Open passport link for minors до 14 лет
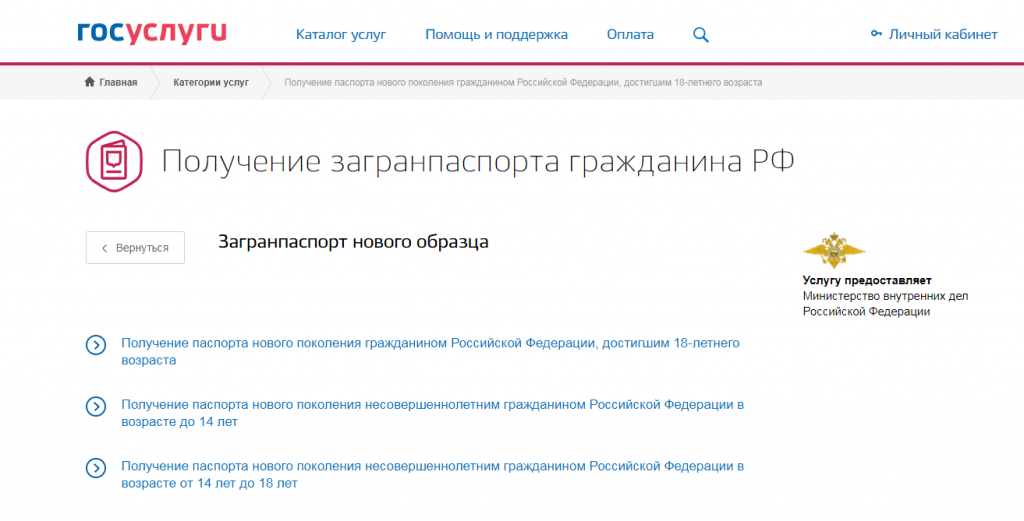 [432, 413]
